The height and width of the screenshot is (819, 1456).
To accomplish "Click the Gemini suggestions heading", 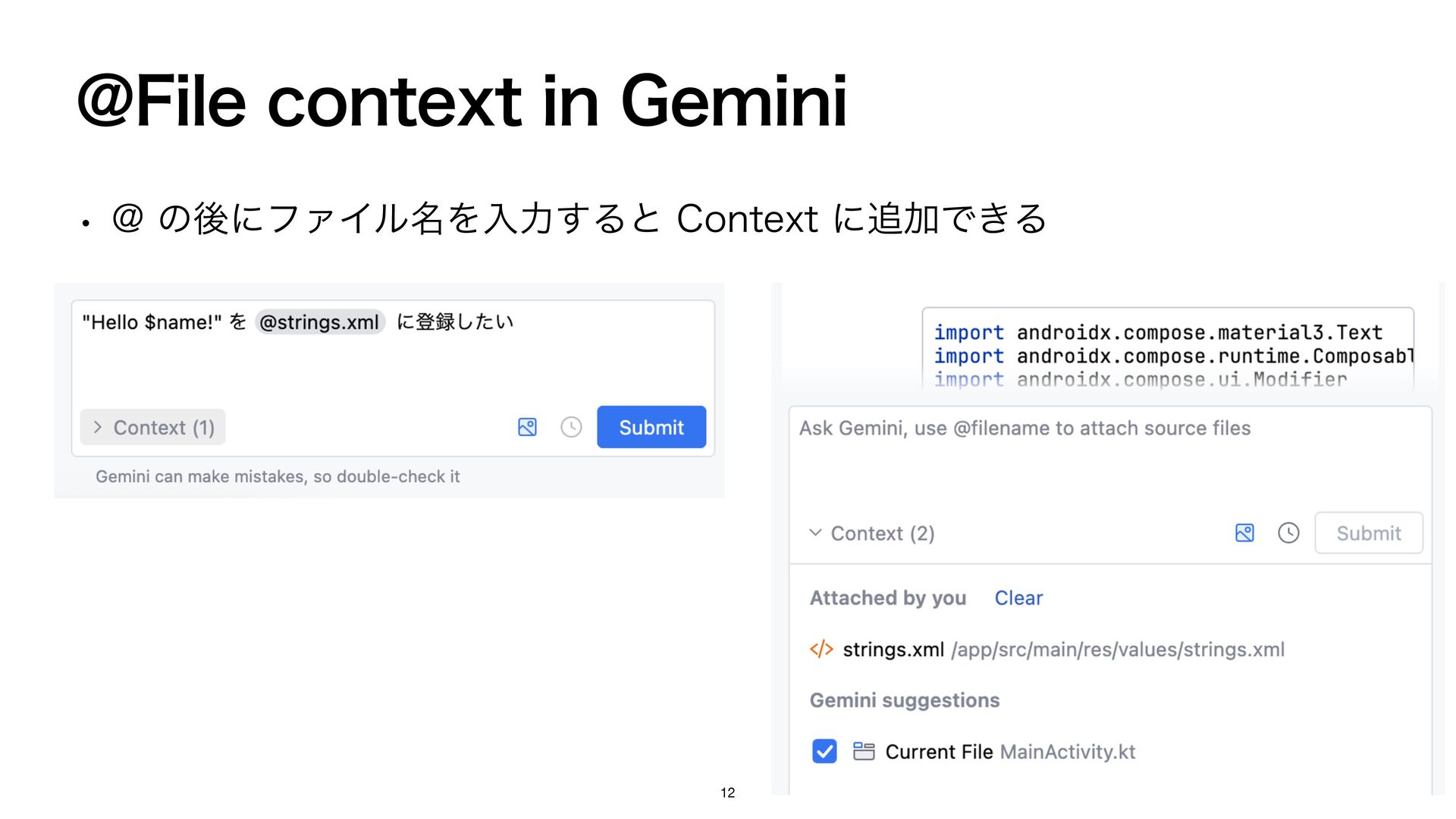I will pos(905,700).
